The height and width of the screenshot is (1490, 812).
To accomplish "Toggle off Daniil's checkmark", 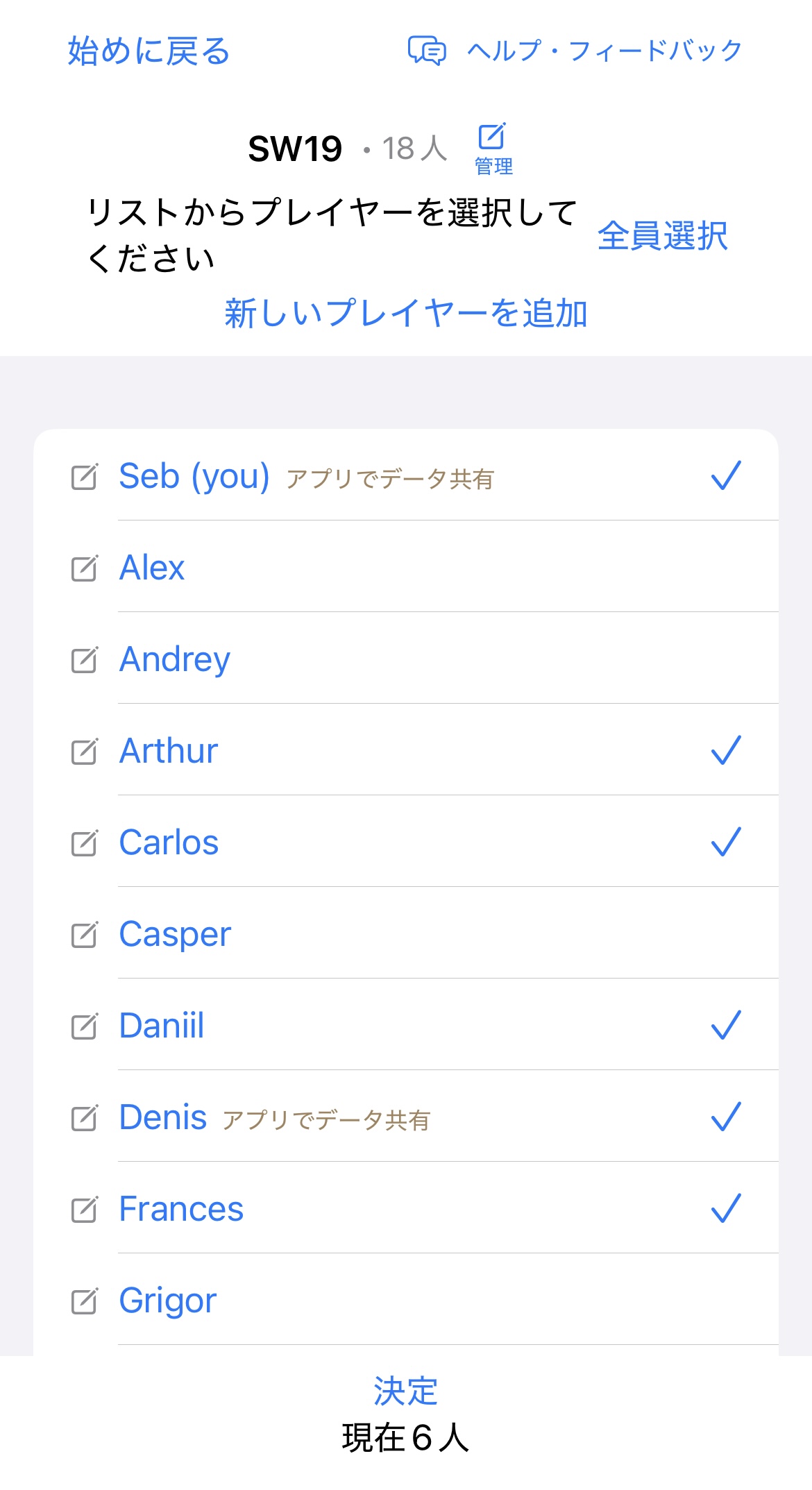I will [x=726, y=1025].
